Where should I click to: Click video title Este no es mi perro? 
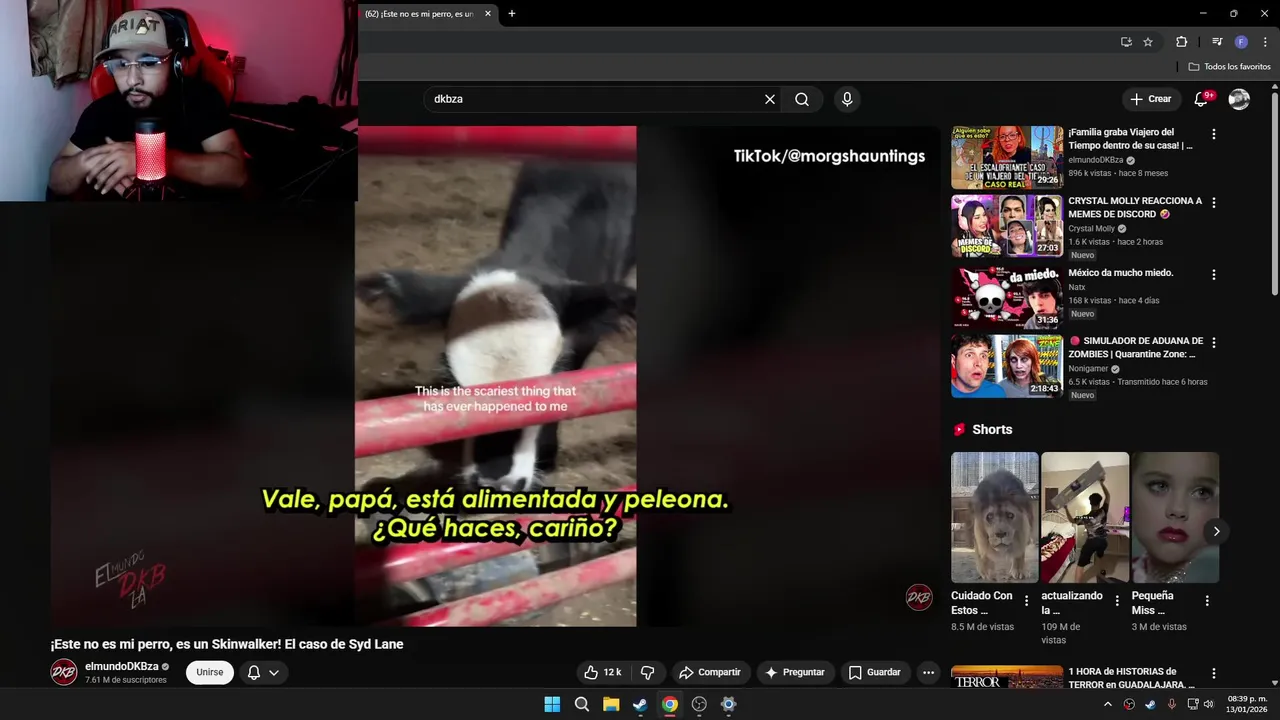tap(227, 644)
